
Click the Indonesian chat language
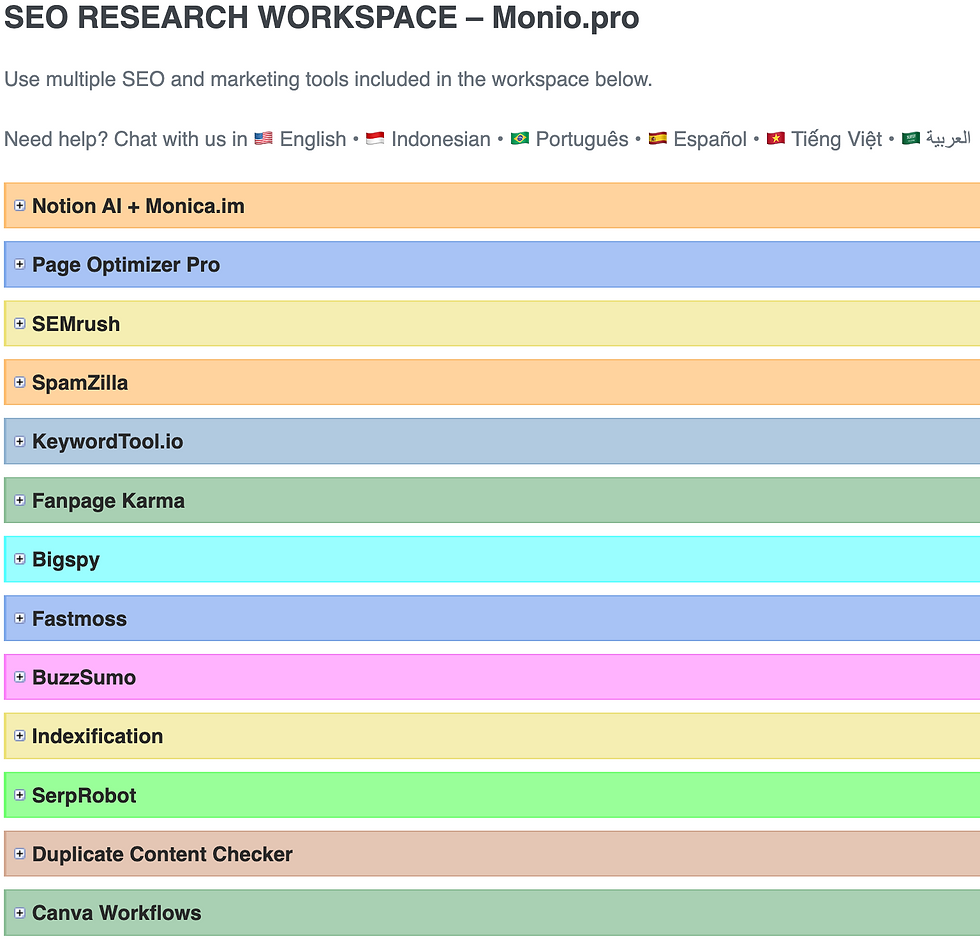[441, 139]
